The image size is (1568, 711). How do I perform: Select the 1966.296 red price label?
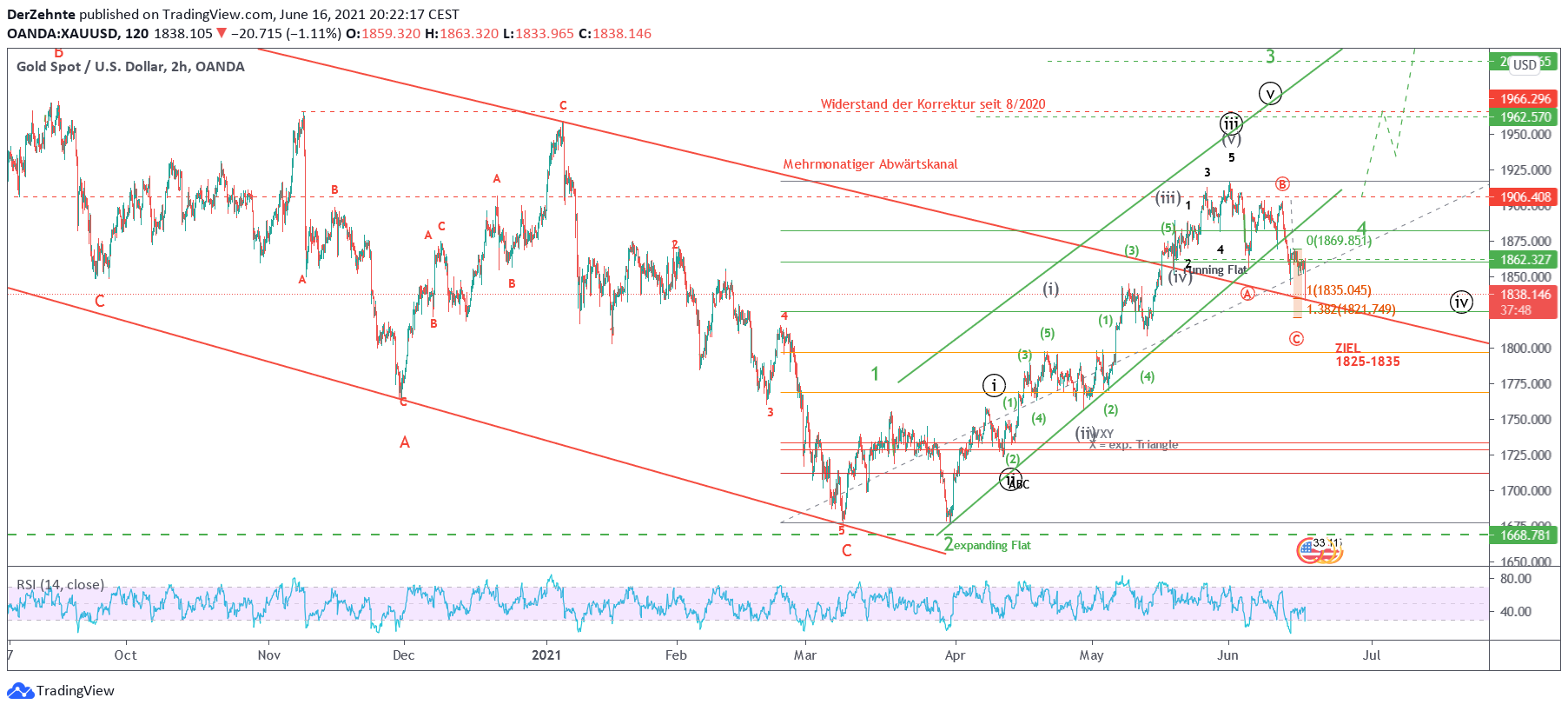(1525, 99)
